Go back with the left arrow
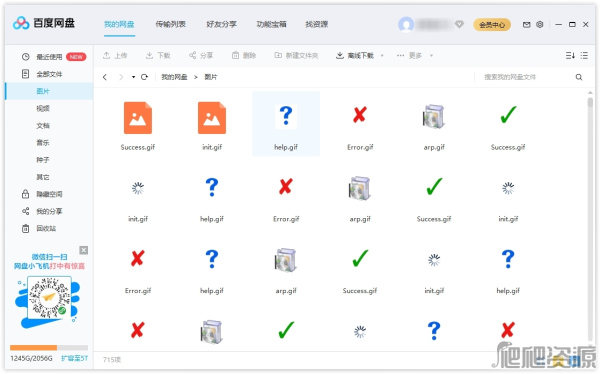600x374 pixels. tap(105, 77)
